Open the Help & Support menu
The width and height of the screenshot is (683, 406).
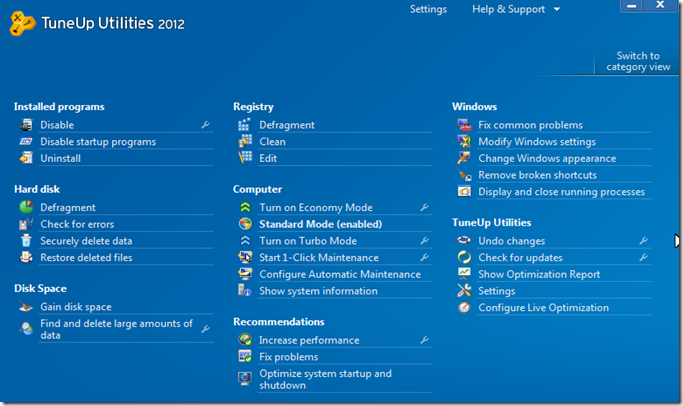point(508,9)
